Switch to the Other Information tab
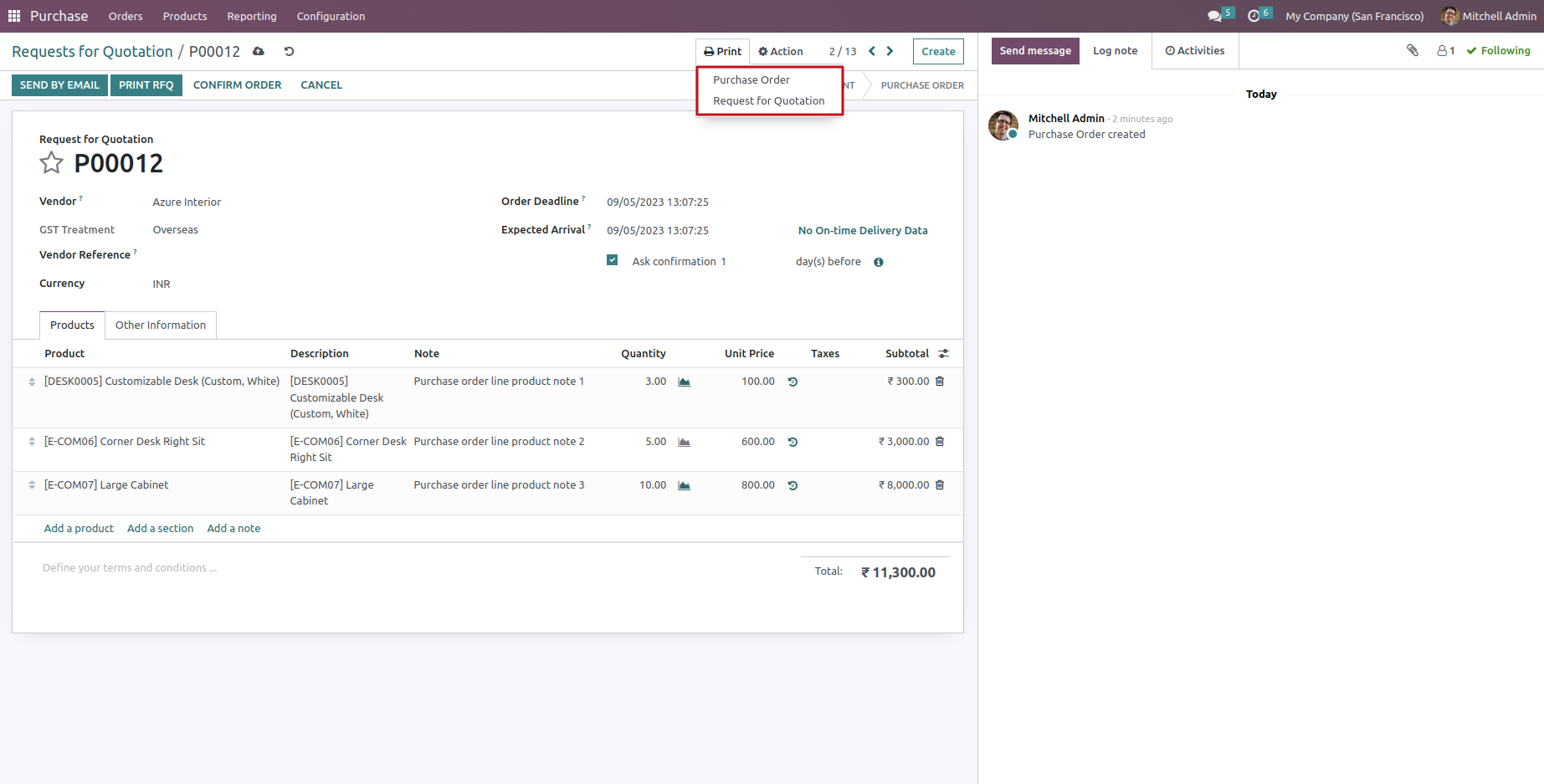The width and height of the screenshot is (1544, 784). click(161, 325)
